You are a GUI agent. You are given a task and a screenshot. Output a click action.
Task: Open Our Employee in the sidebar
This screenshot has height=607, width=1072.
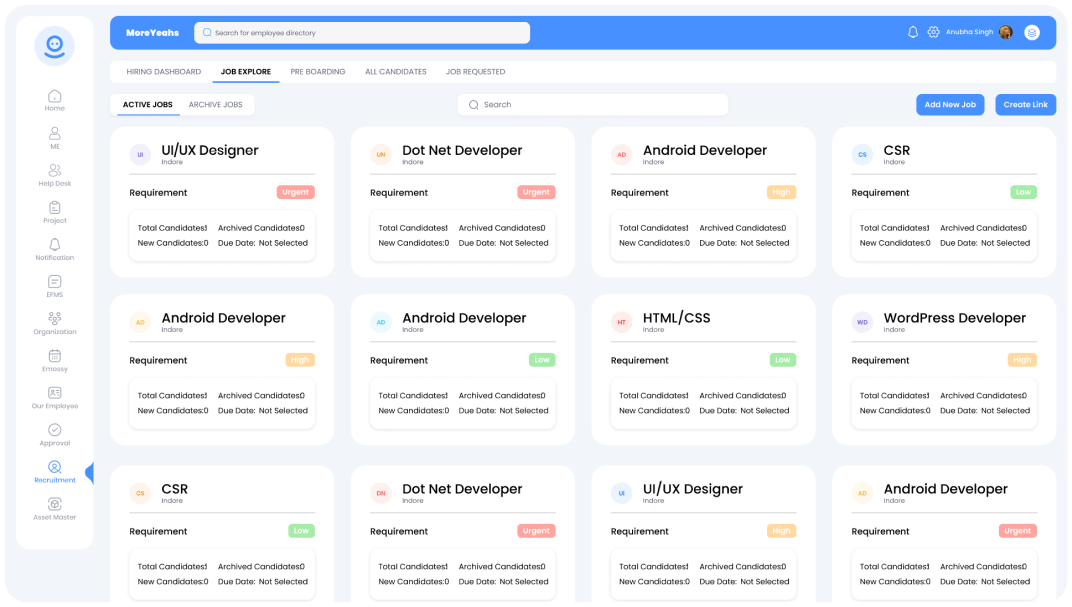54,393
